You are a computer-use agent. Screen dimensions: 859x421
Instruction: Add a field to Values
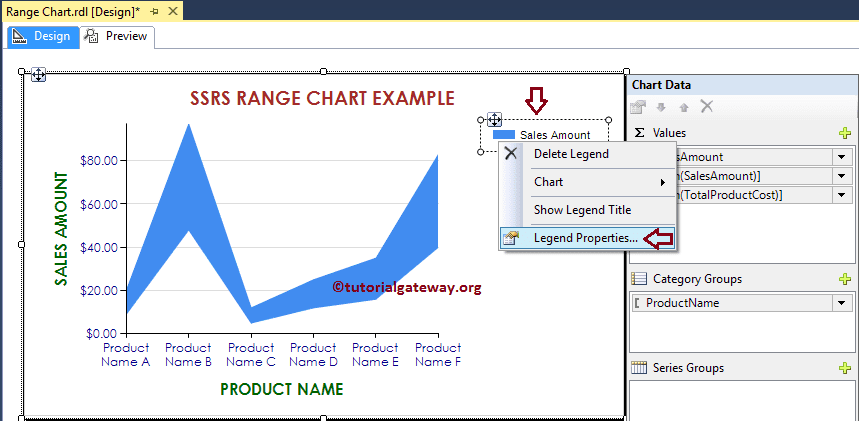pyautogui.click(x=845, y=133)
